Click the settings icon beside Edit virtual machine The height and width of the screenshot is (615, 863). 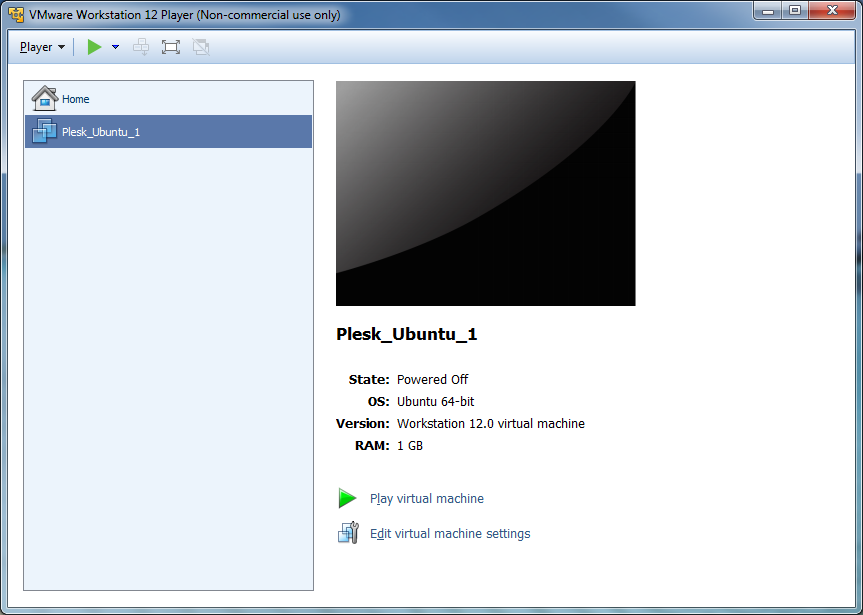pyautogui.click(x=347, y=533)
